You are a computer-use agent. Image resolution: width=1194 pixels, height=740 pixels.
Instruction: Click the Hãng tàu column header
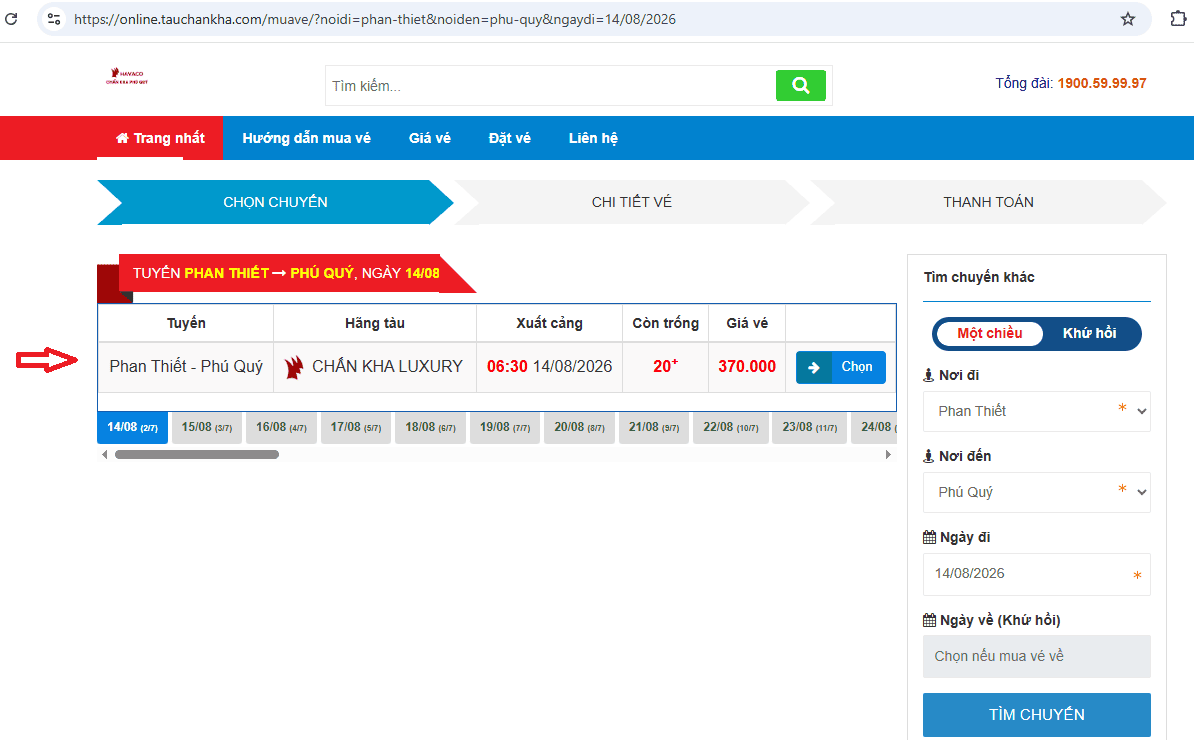375,323
